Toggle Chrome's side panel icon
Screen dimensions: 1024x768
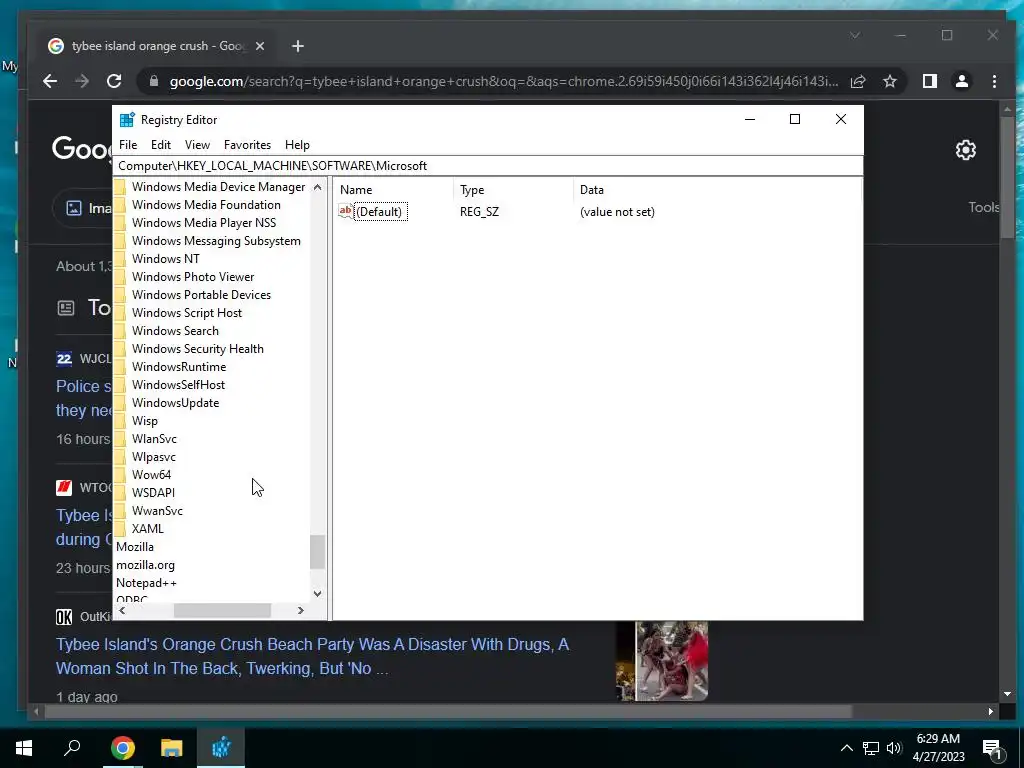tap(929, 81)
